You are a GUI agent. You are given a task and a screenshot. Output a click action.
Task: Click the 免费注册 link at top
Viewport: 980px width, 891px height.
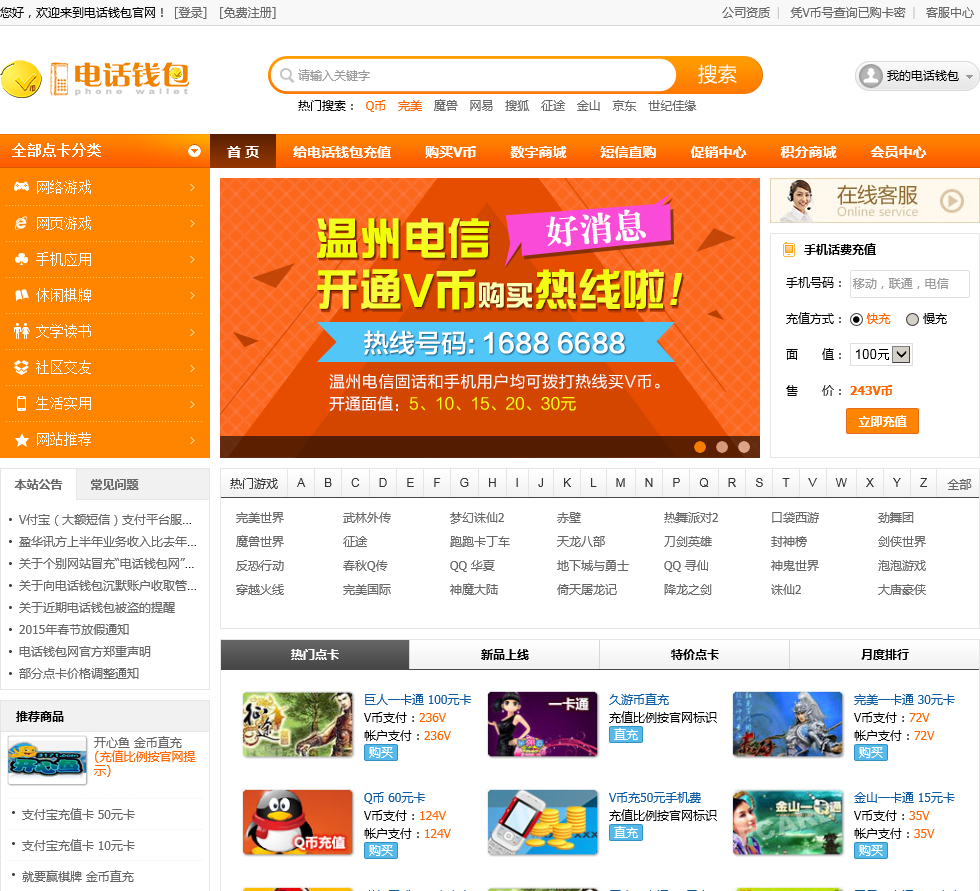pos(248,12)
